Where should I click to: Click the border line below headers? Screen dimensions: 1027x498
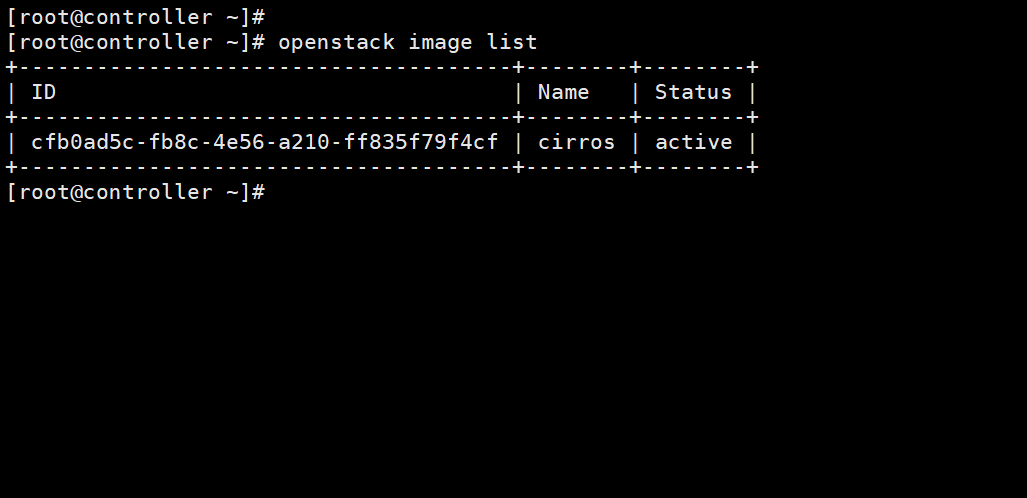pyautogui.click(x=382, y=117)
